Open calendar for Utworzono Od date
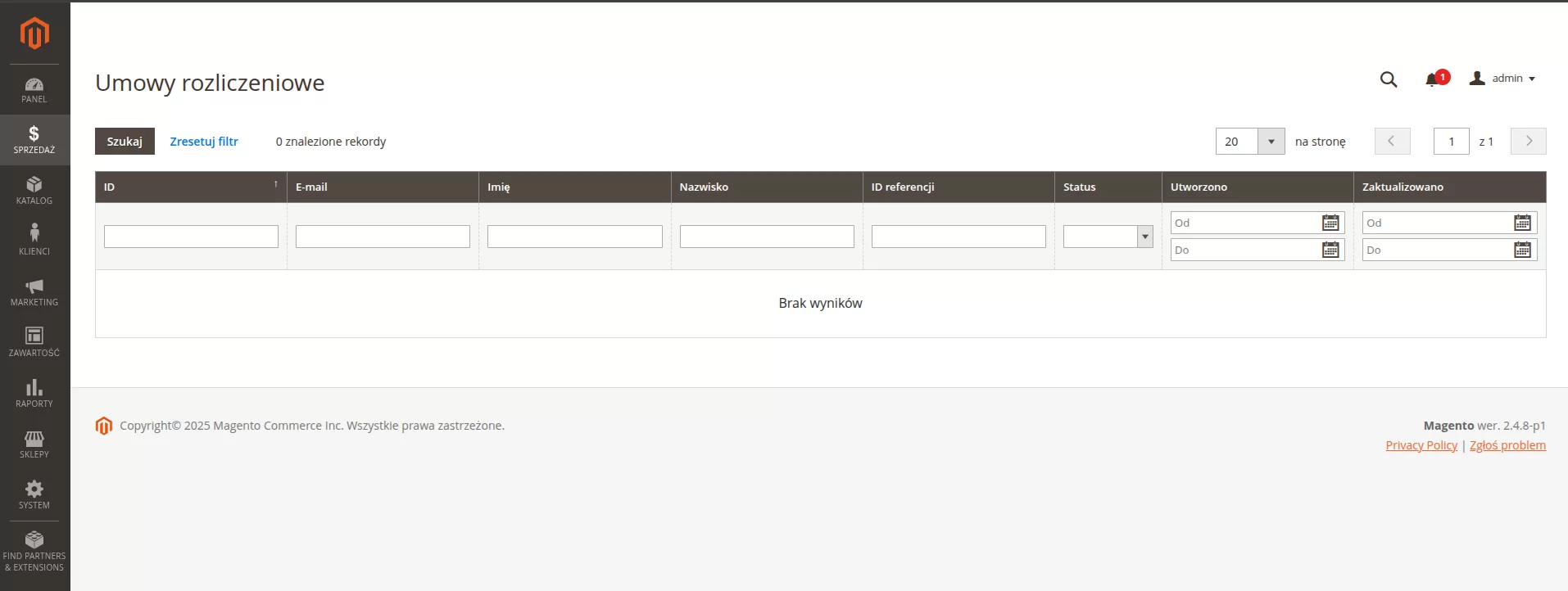The image size is (1568, 591). click(x=1330, y=223)
